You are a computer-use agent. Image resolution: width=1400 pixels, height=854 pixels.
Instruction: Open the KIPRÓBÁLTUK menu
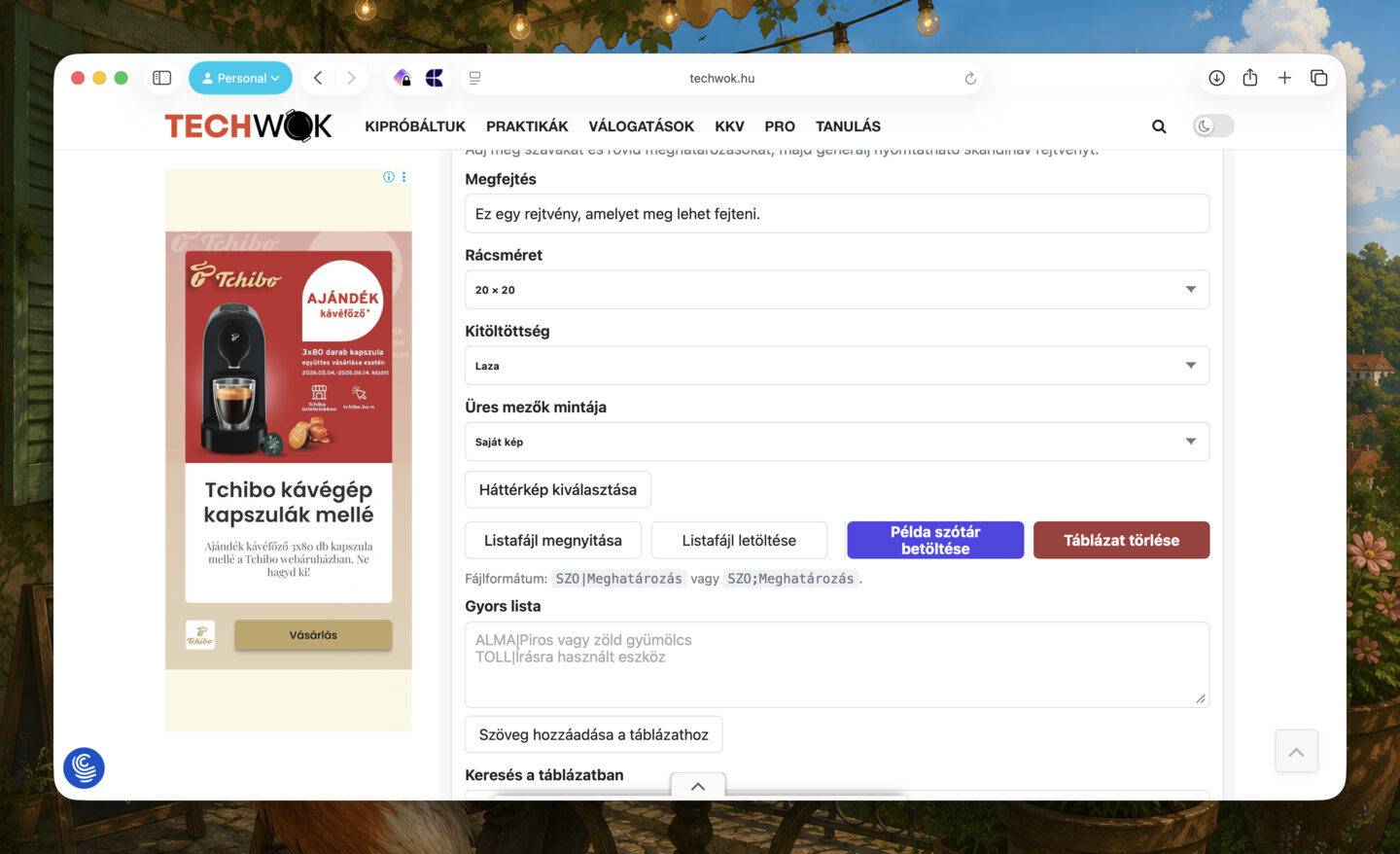coord(415,126)
